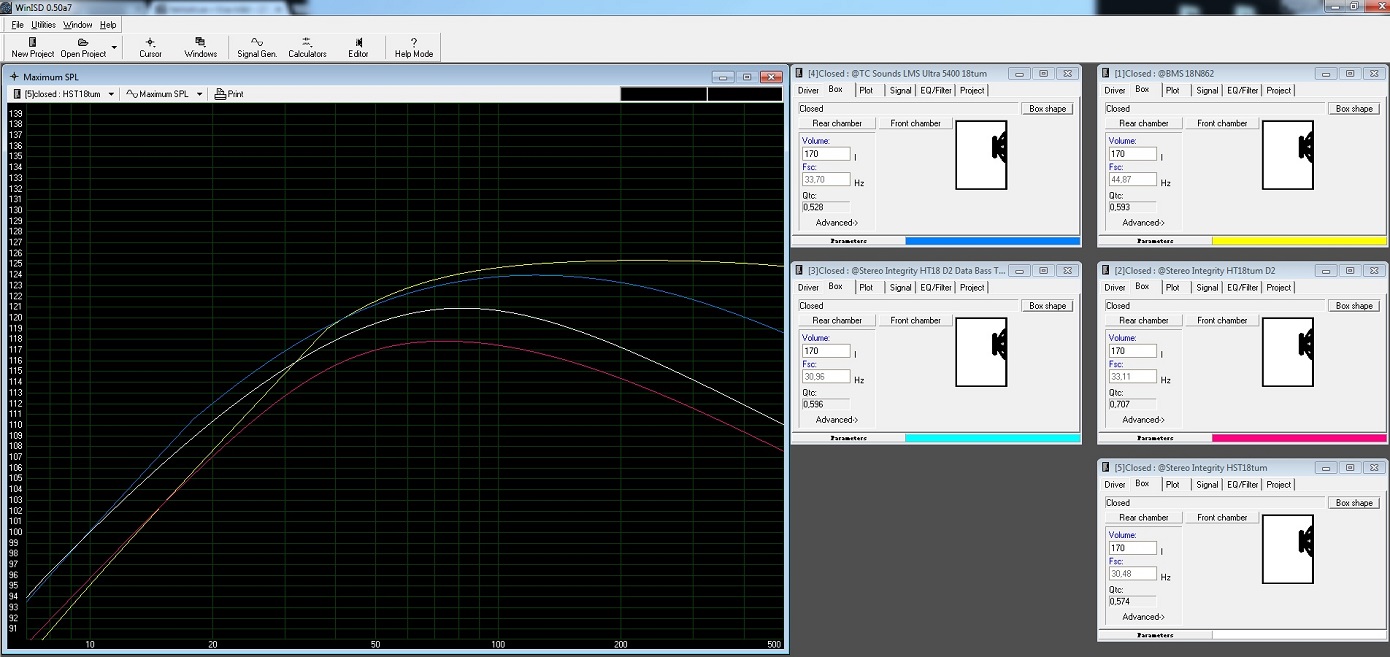The image size is (1390, 657).
Task: Click the Volume field in TC Sounds LMS window
Action: point(826,154)
